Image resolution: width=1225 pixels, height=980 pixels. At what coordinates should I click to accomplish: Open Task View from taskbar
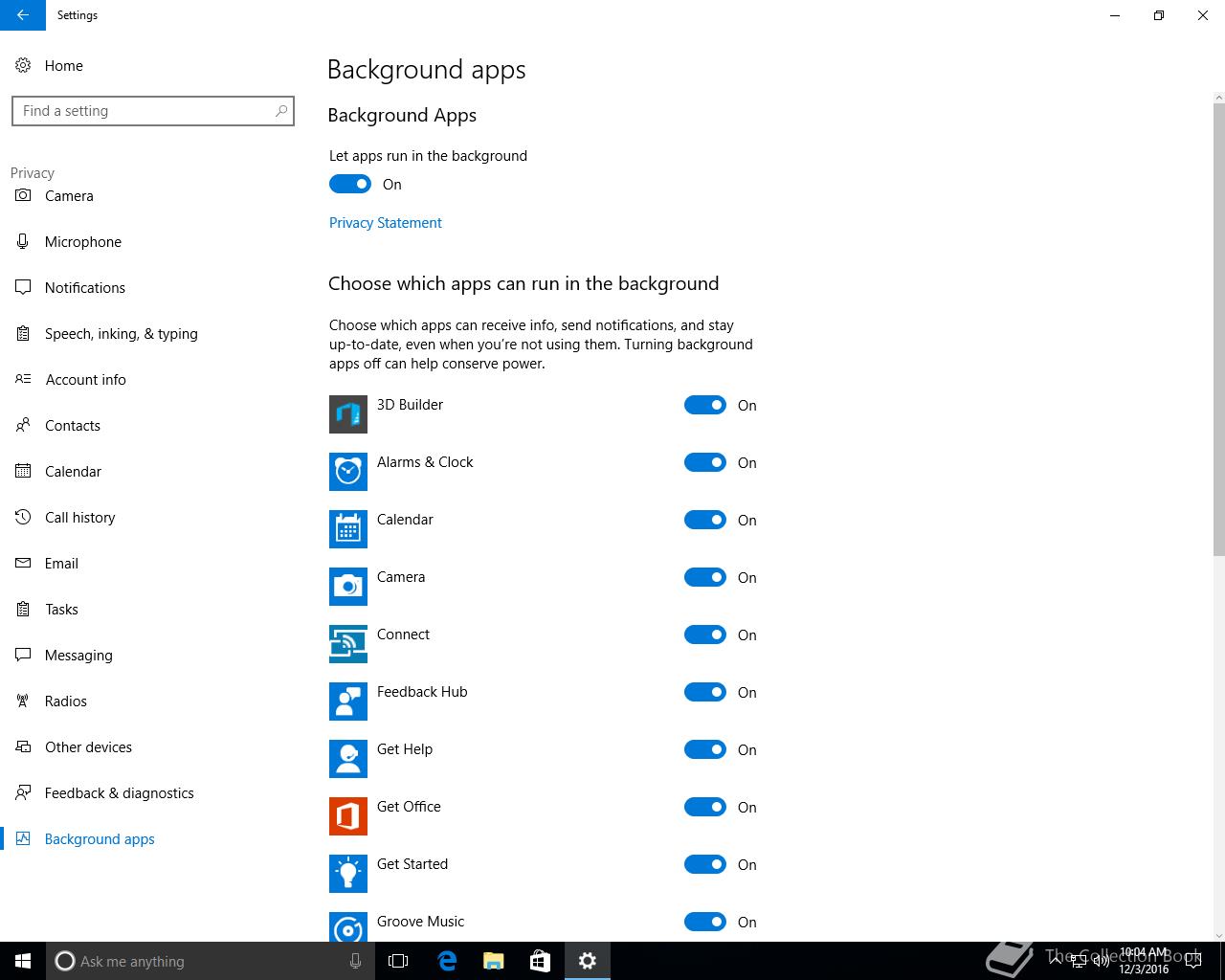point(398,961)
